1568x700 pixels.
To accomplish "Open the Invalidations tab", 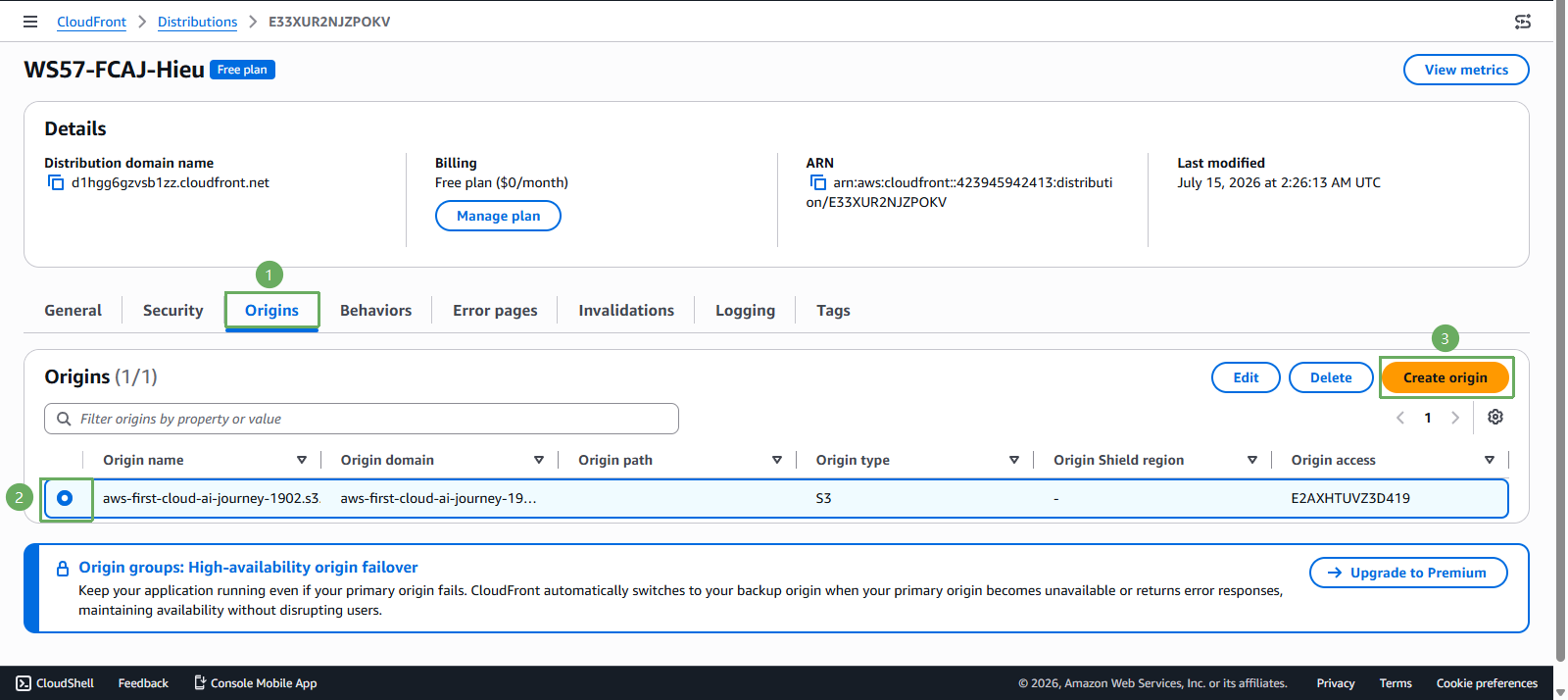I will click(626, 310).
